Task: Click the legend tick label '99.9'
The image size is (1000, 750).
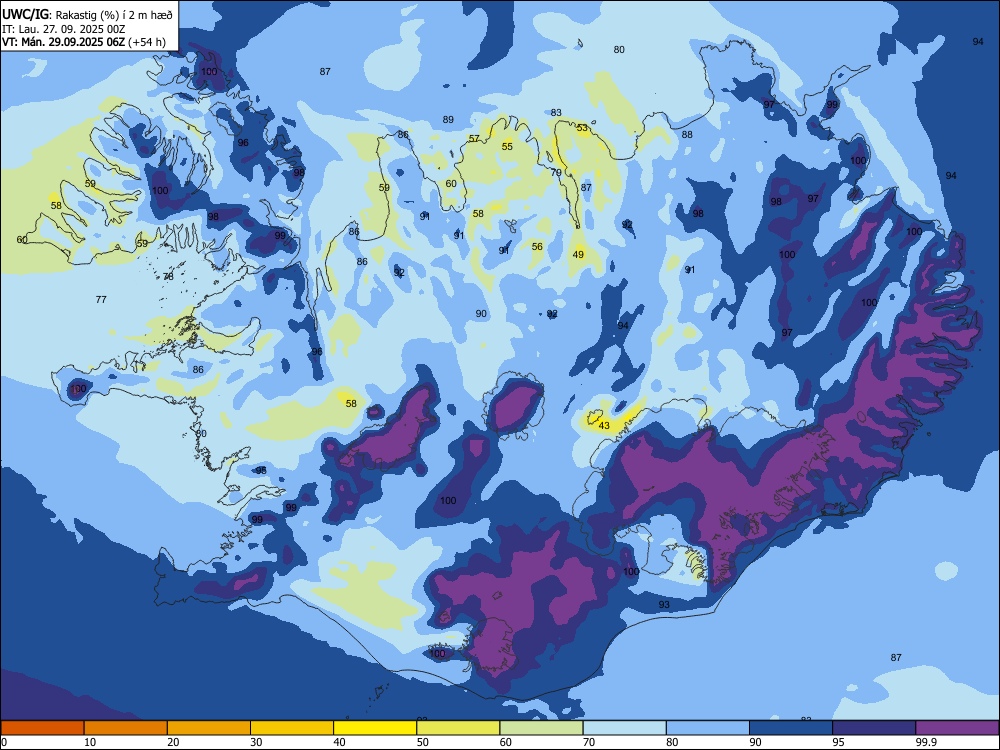Action: coord(926,742)
